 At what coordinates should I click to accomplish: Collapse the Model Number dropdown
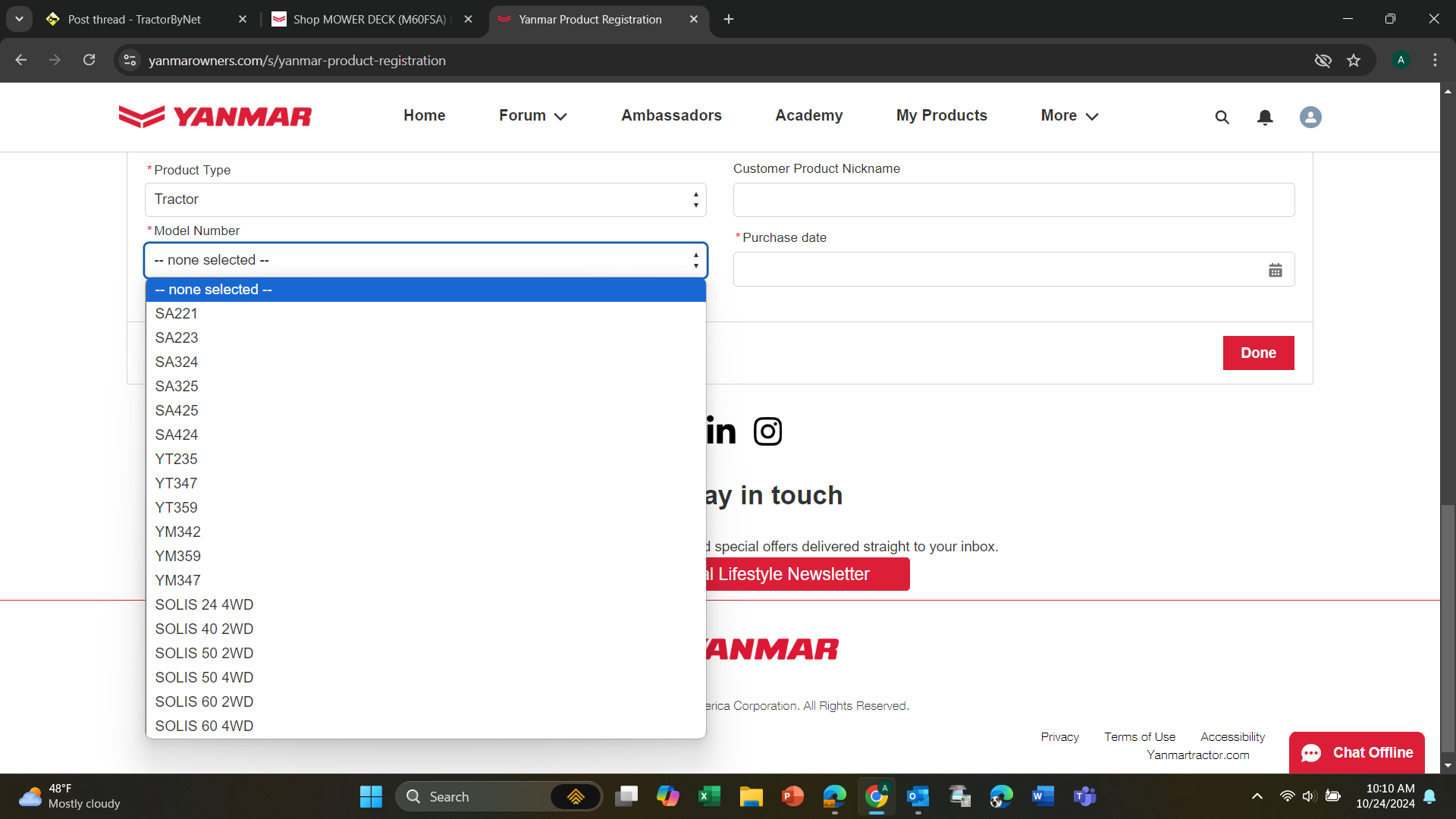(x=425, y=260)
